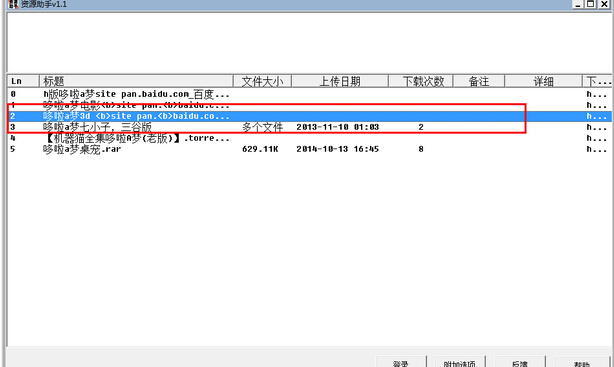This screenshot has height=367, width=614.
Task: Click the h... link cell in row 5
Action: click(x=596, y=149)
